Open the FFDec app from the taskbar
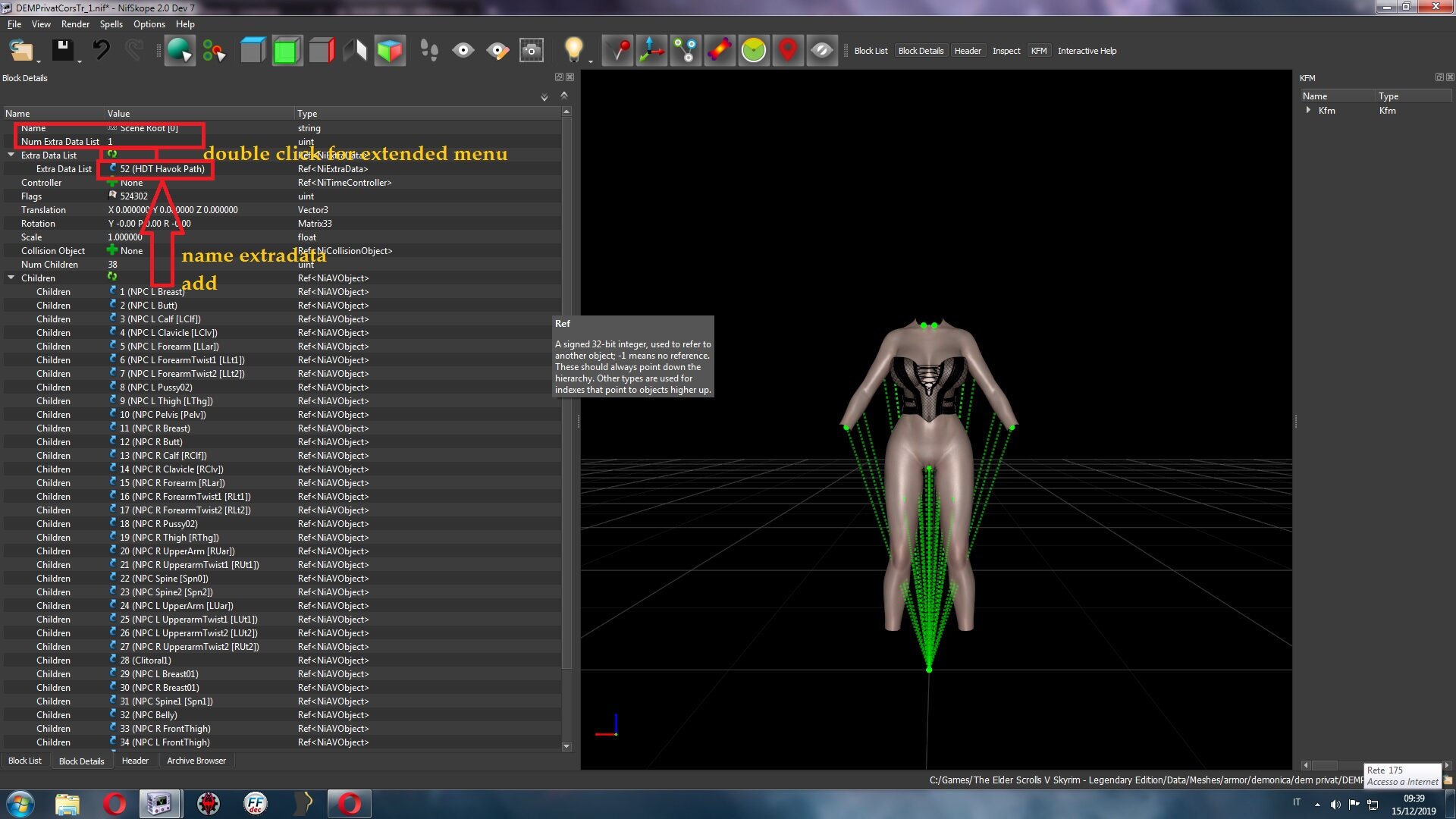Image resolution: width=1456 pixels, height=819 pixels. pos(256,804)
